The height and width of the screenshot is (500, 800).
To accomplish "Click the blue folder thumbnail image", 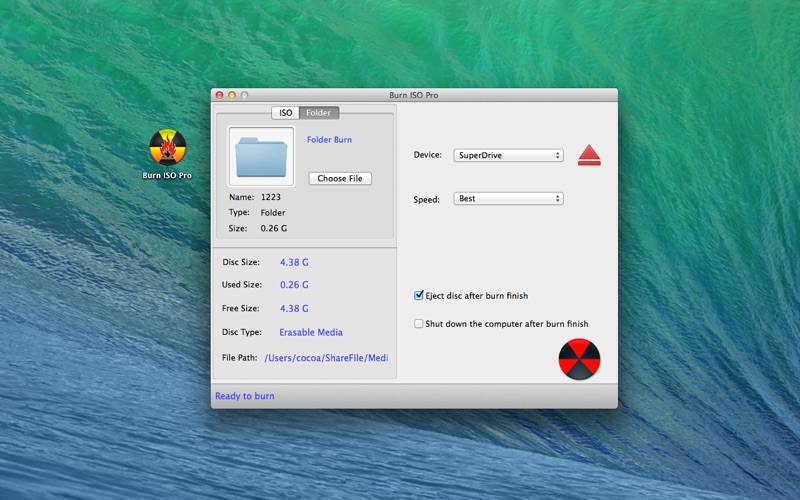I will [x=261, y=157].
